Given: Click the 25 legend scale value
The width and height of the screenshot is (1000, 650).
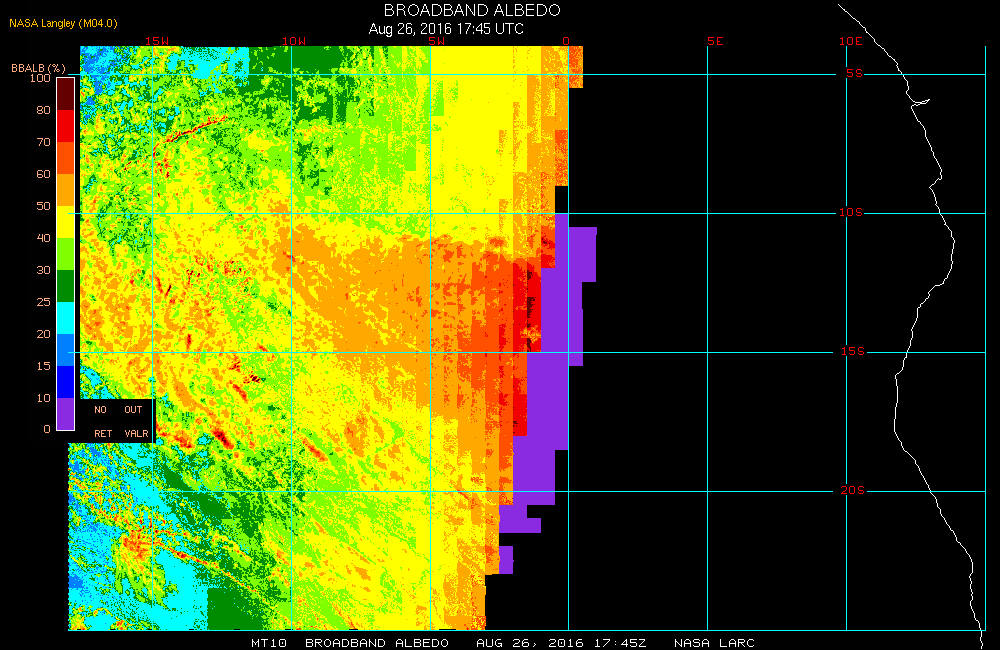Looking at the screenshot, I should (43, 302).
